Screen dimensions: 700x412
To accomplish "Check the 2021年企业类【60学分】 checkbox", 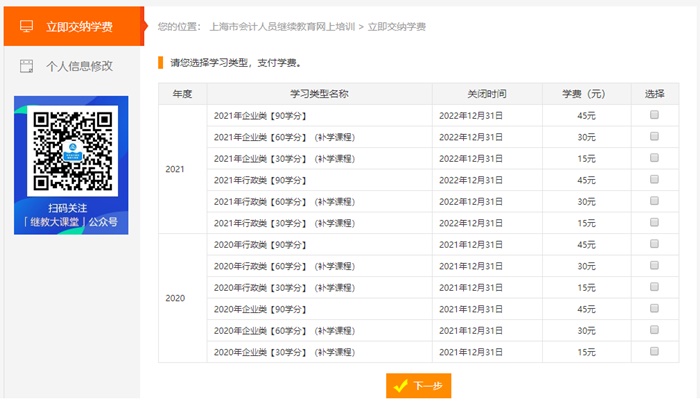I will click(x=654, y=136).
